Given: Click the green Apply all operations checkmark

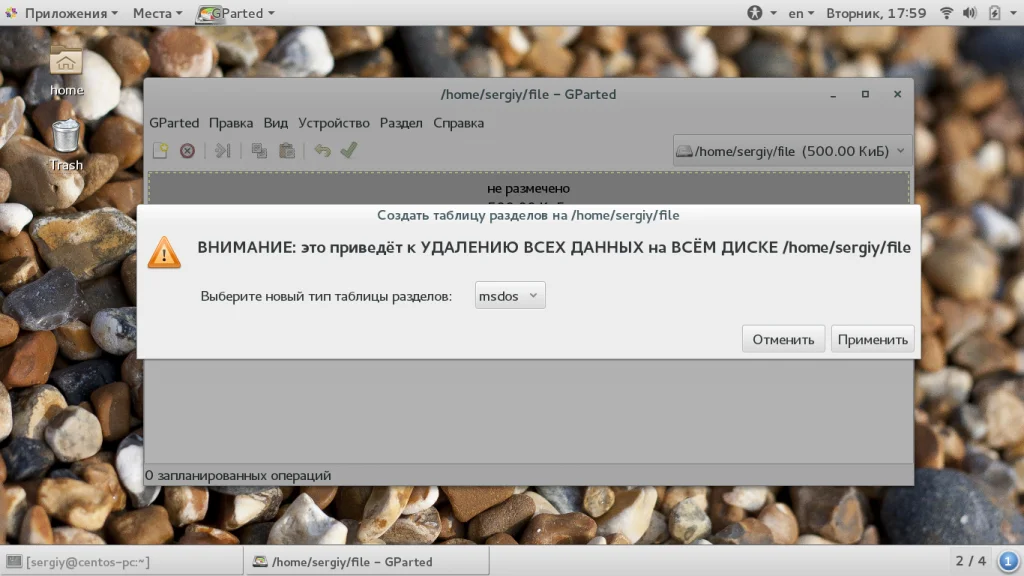Looking at the screenshot, I should coord(349,150).
